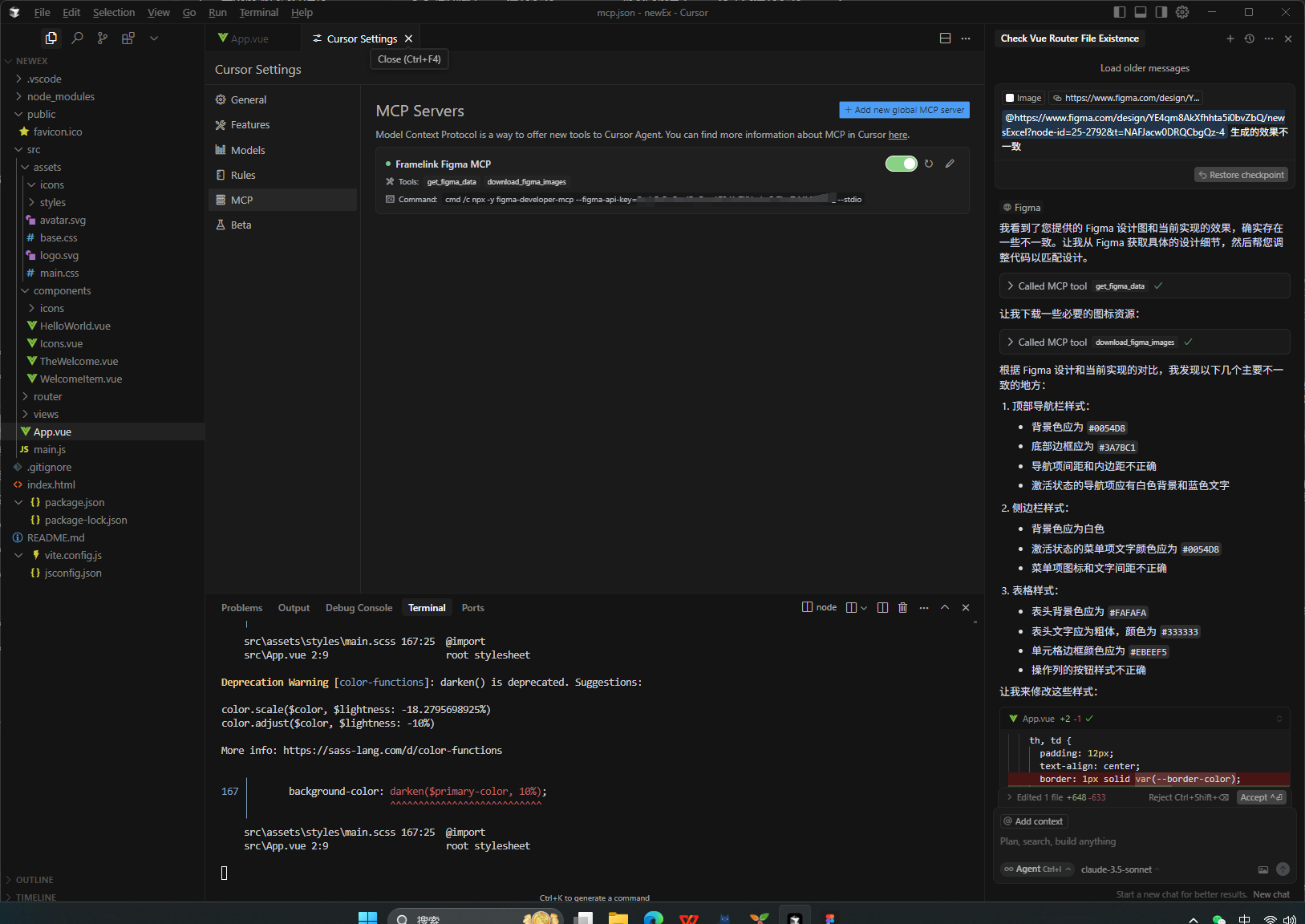This screenshot has width=1305, height=924.
Task: Expand the router folder
Action: pyautogui.click(x=103, y=396)
